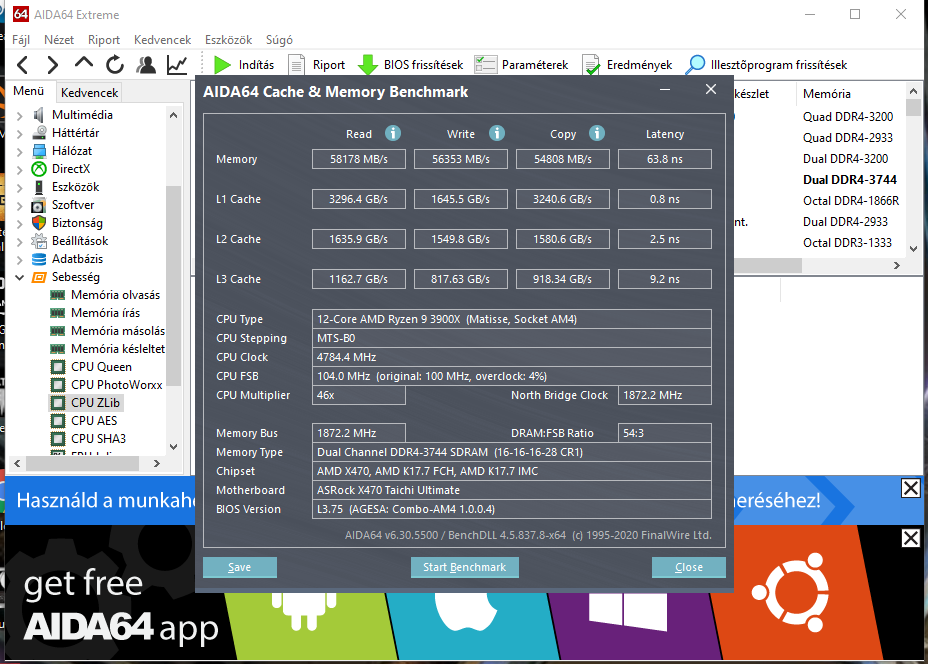Image resolution: width=928 pixels, height=664 pixels.
Task: Expand the Adatbázis tree node
Action: tap(20, 259)
